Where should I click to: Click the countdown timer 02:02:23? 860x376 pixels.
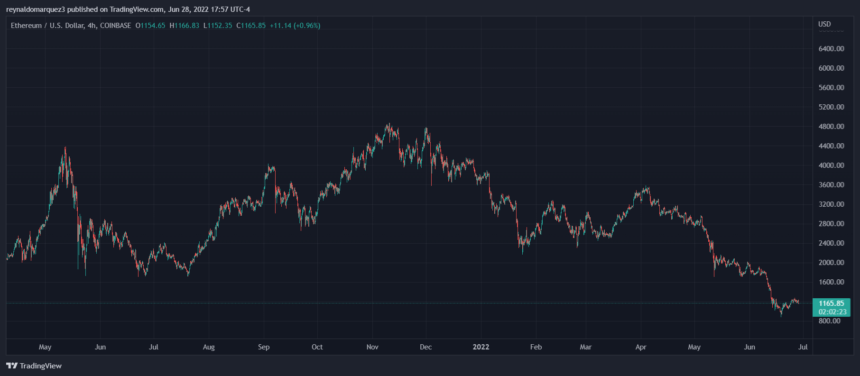click(x=832, y=311)
